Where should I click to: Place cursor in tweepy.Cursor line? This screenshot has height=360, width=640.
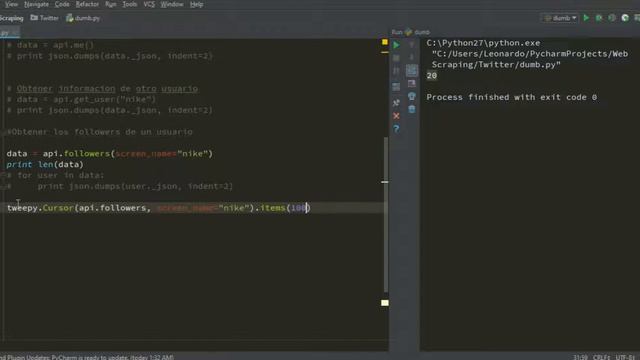point(158,208)
